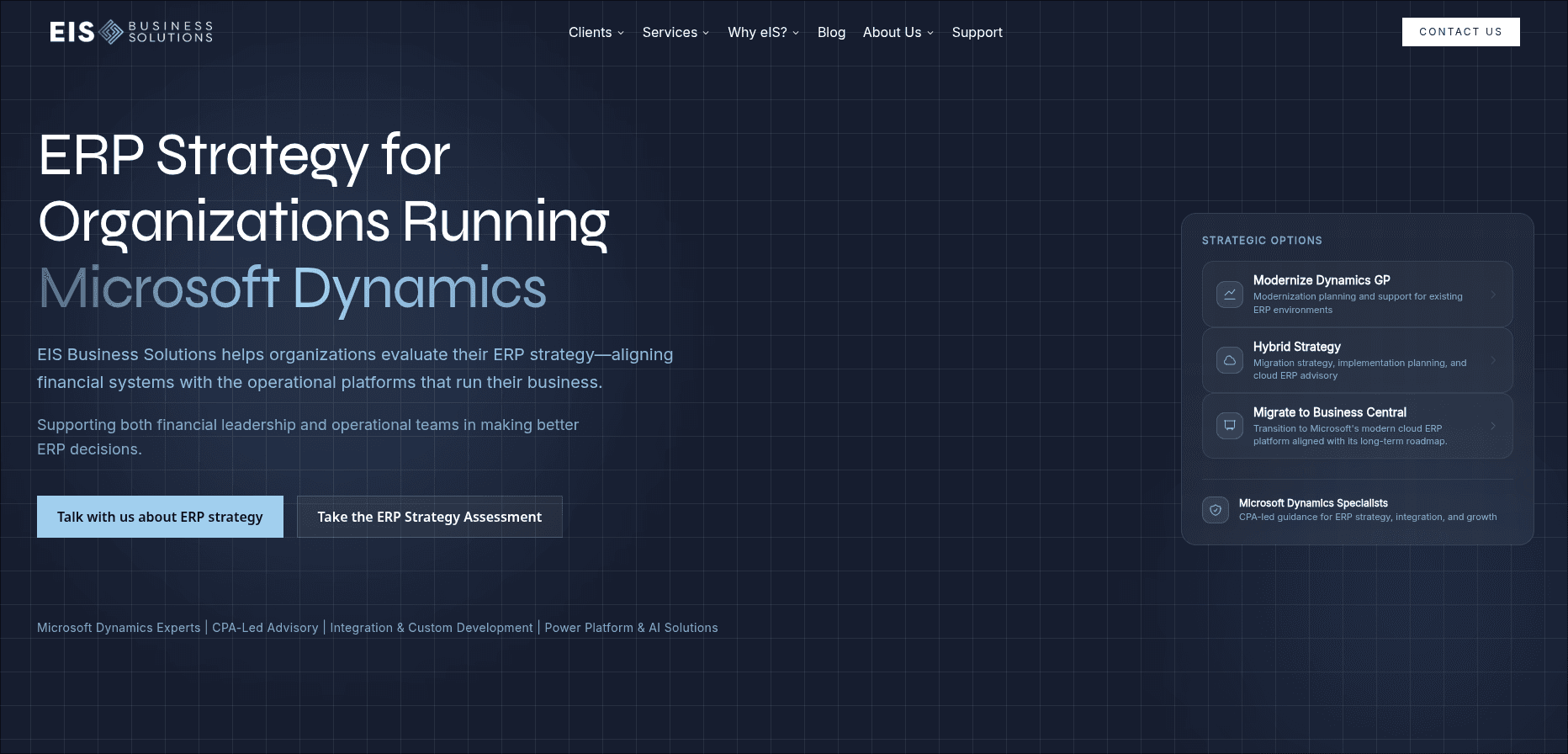
Task: Open the Migrate to Business Central title
Action: pyautogui.click(x=1329, y=412)
